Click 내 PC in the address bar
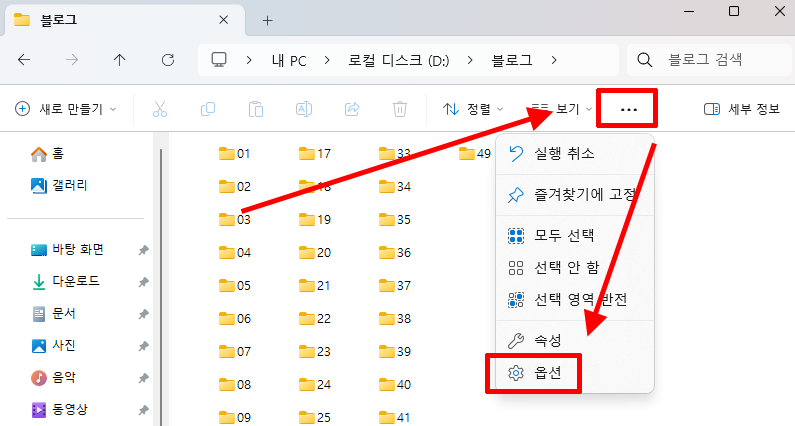This screenshot has width=795, height=426. [289, 60]
